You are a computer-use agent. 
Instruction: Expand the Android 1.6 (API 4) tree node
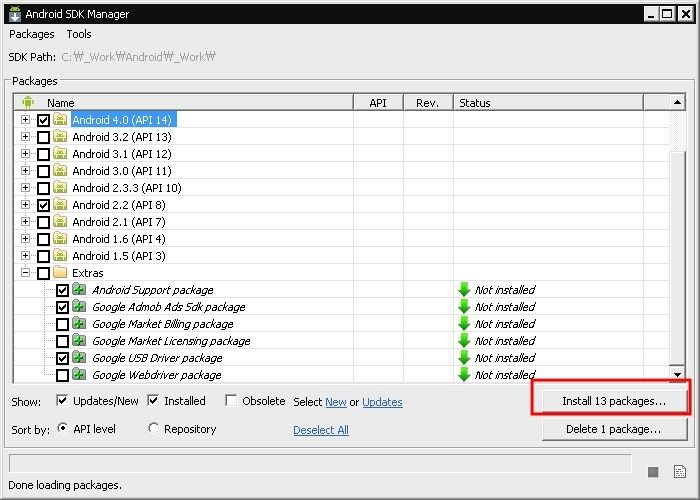[25, 238]
